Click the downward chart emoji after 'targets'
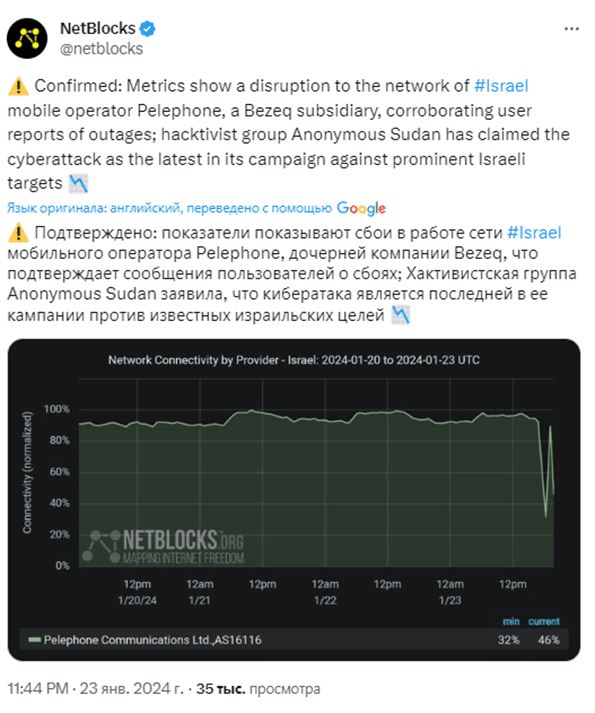 (78, 184)
